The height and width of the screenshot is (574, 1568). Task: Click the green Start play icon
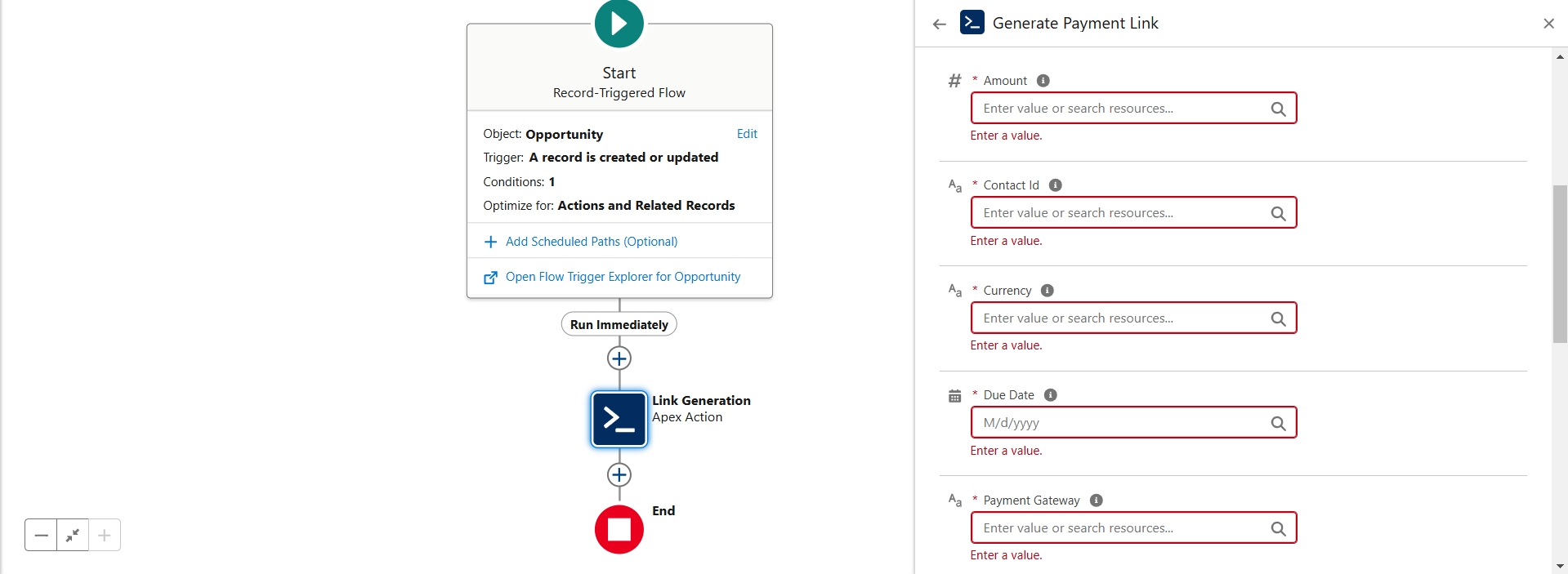point(619,23)
